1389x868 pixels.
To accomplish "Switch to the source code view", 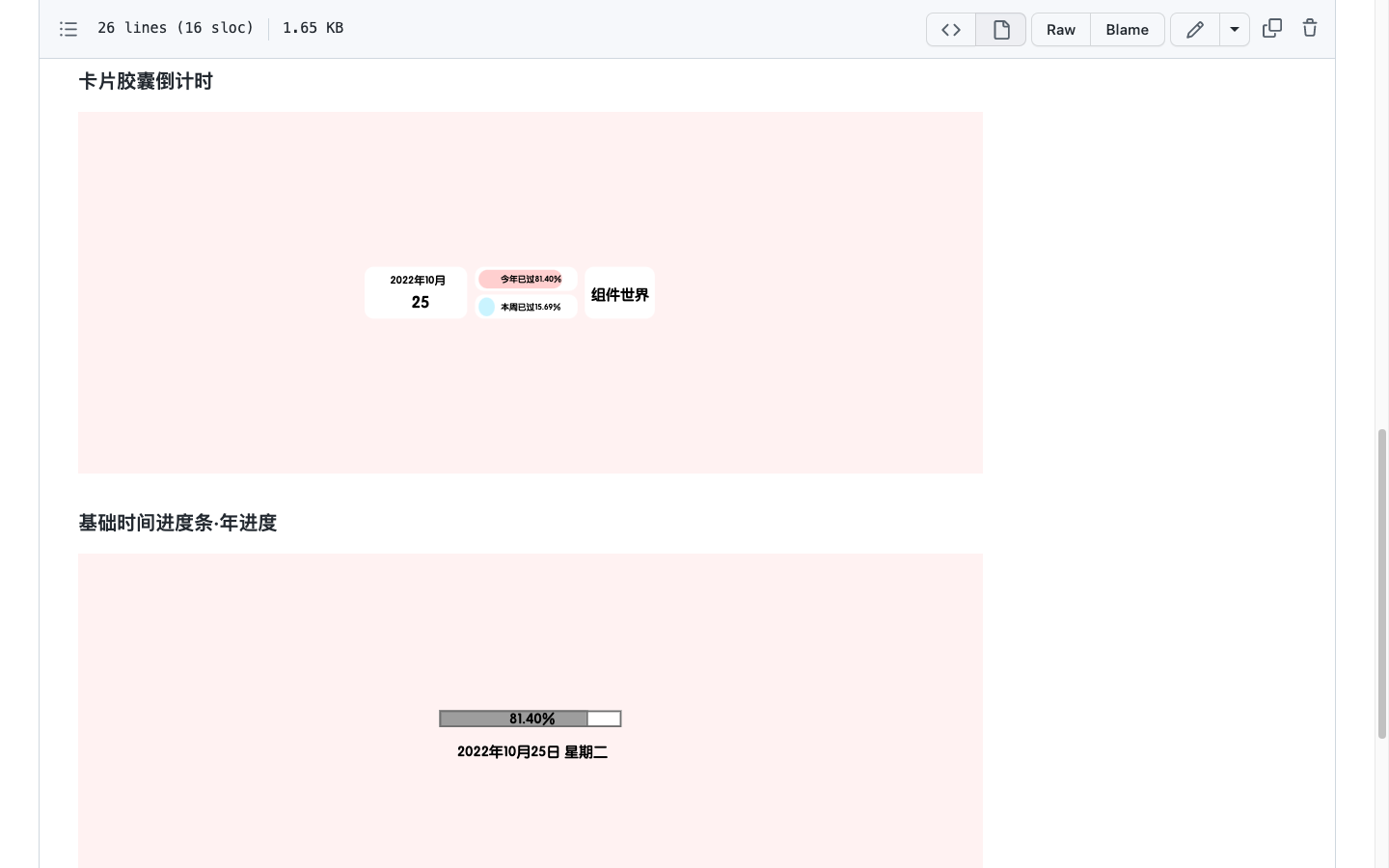I will pyautogui.click(x=950, y=30).
